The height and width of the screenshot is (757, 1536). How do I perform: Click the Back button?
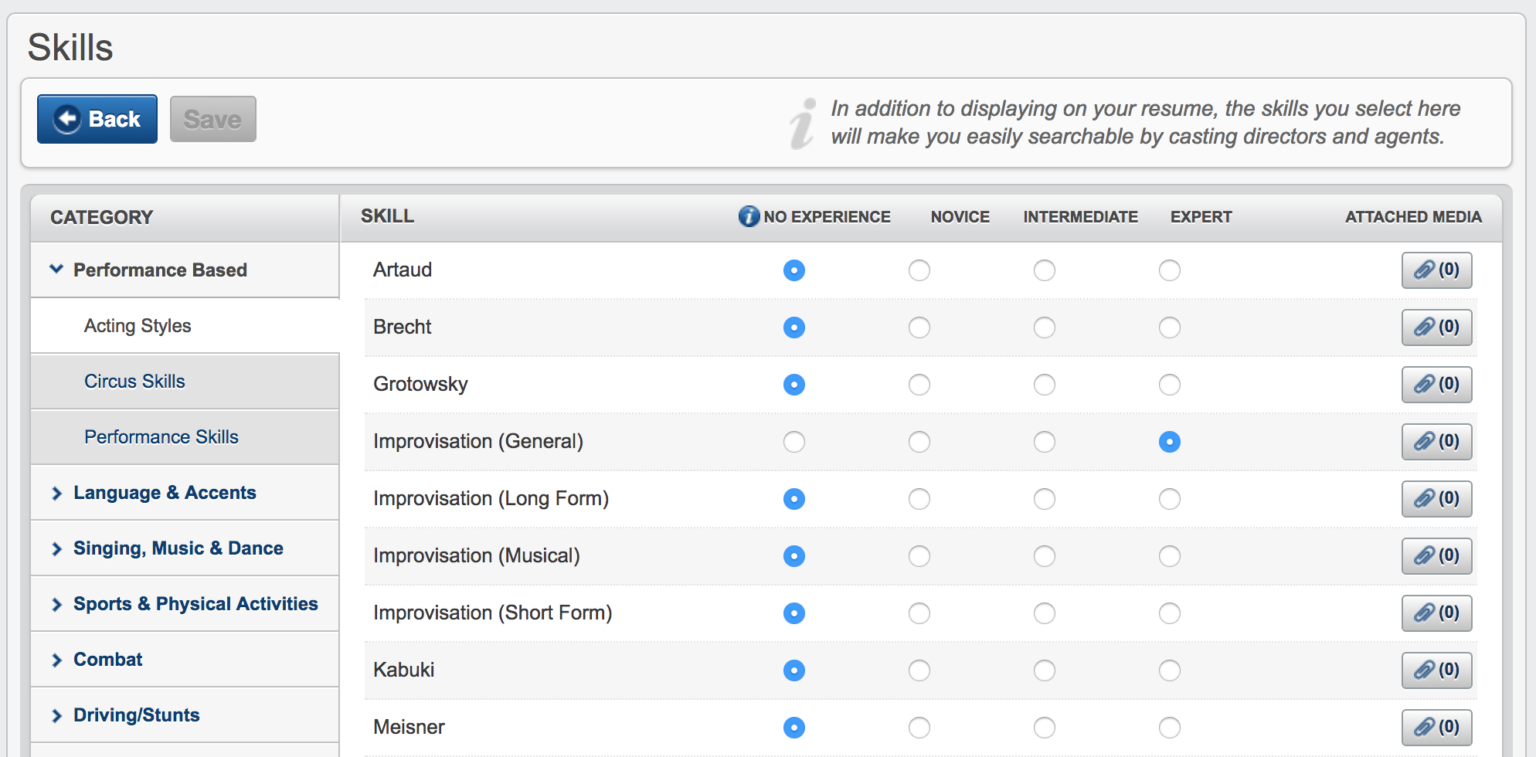[x=96, y=118]
